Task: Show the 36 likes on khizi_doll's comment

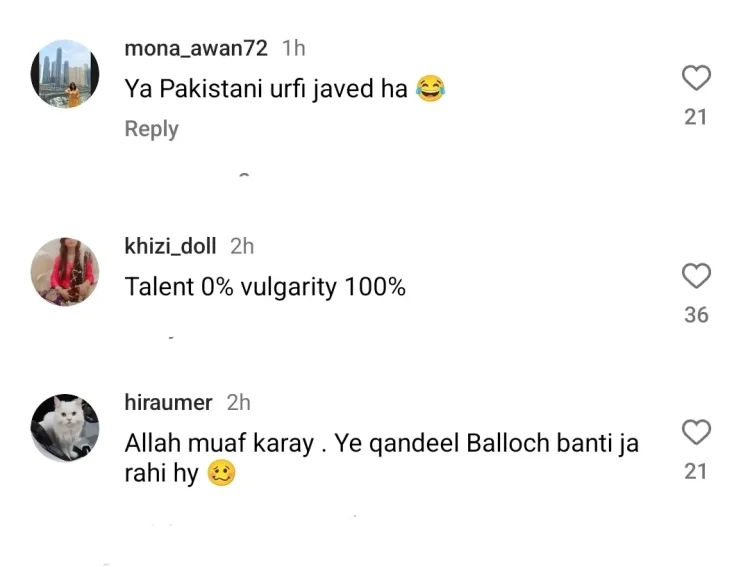Action: coord(696,315)
